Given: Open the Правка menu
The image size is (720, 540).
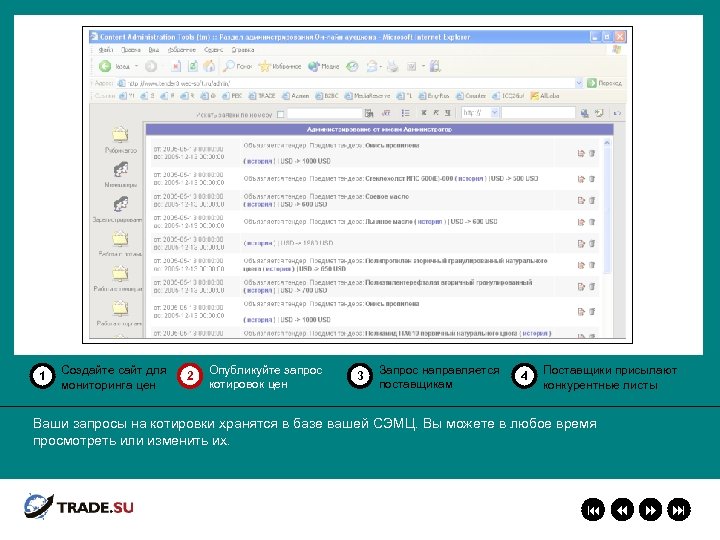Looking at the screenshot, I should (x=131, y=50).
